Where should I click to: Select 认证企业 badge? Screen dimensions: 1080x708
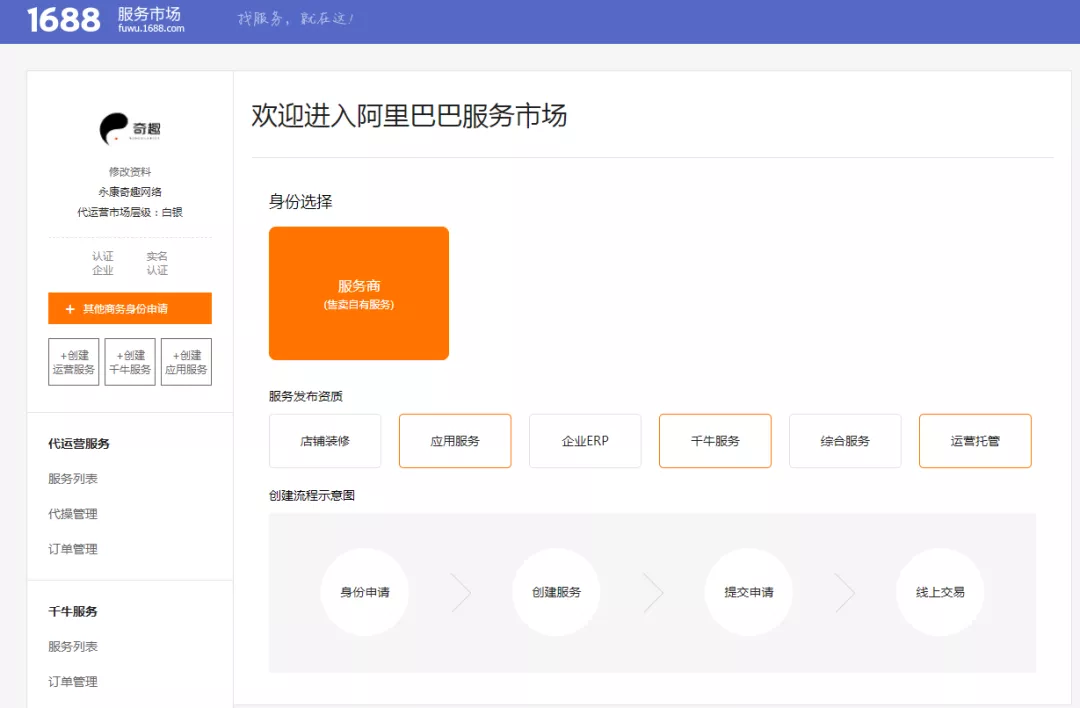click(103, 263)
